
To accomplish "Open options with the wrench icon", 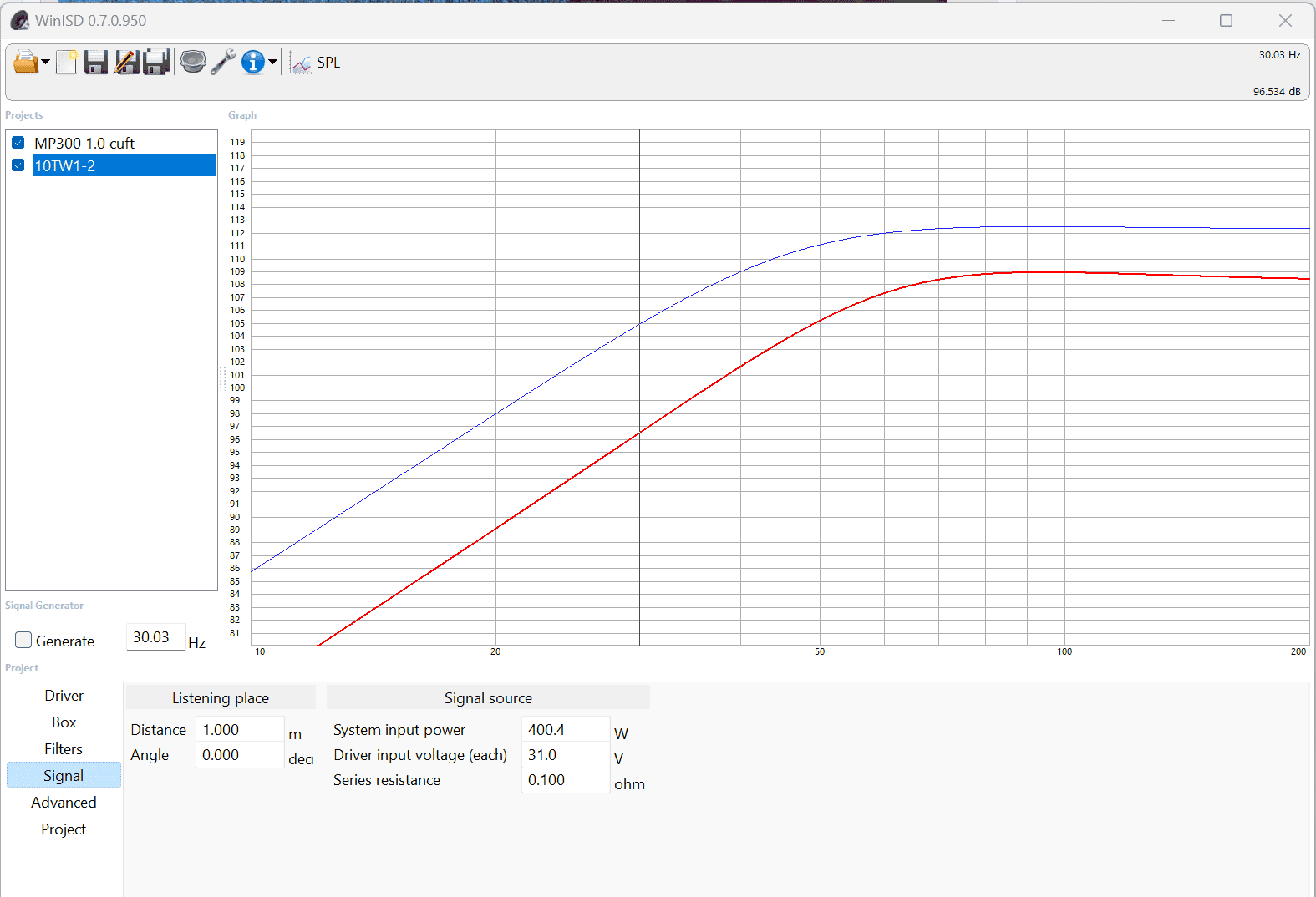I will tap(223, 62).
